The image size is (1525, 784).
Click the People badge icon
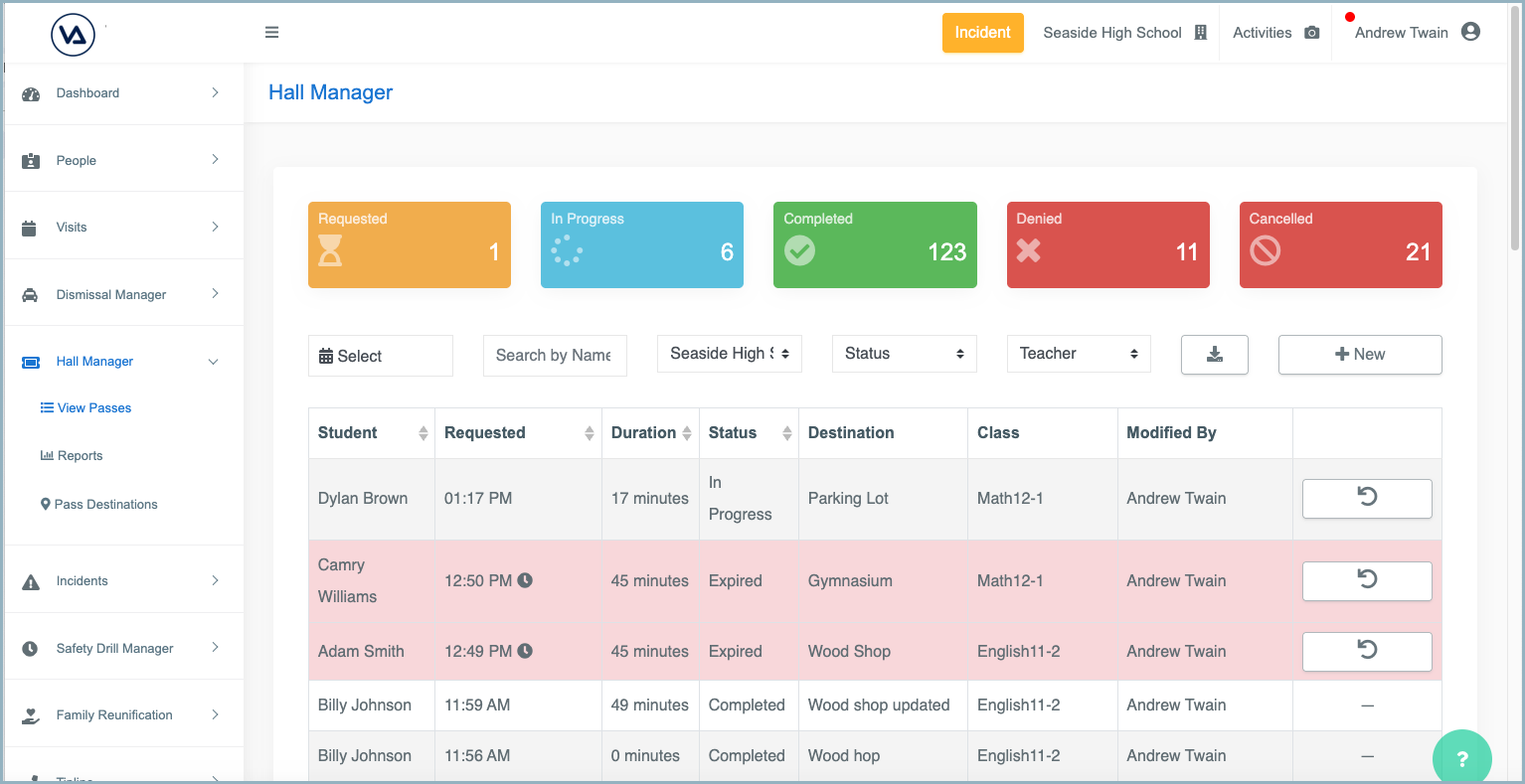click(x=31, y=161)
